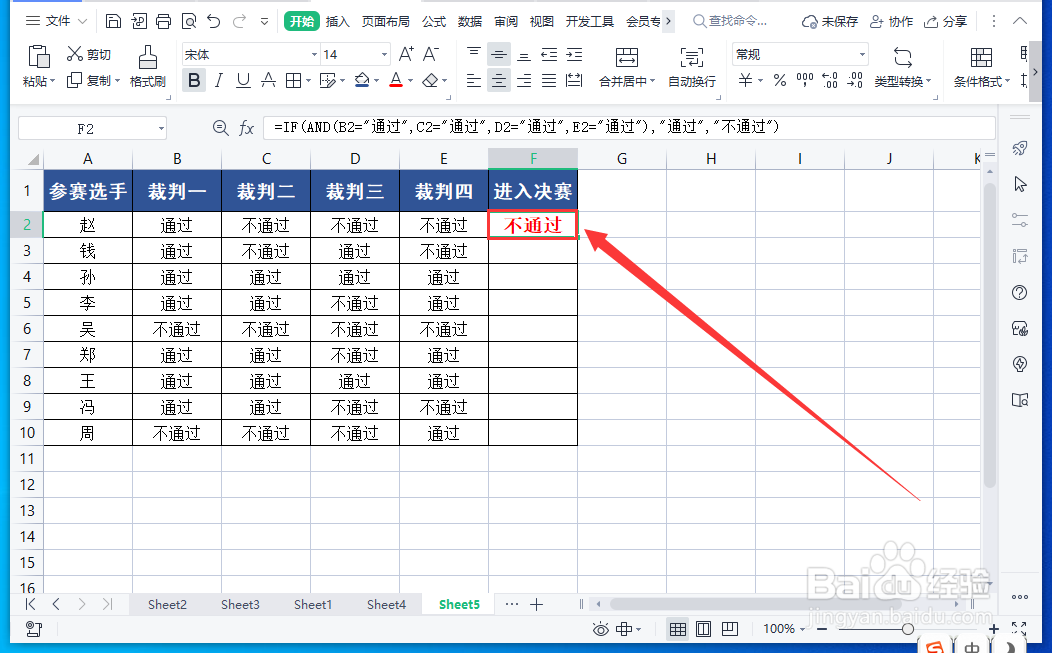Switch to 公式 Formulas tab
1052x653 pixels.
click(434, 21)
